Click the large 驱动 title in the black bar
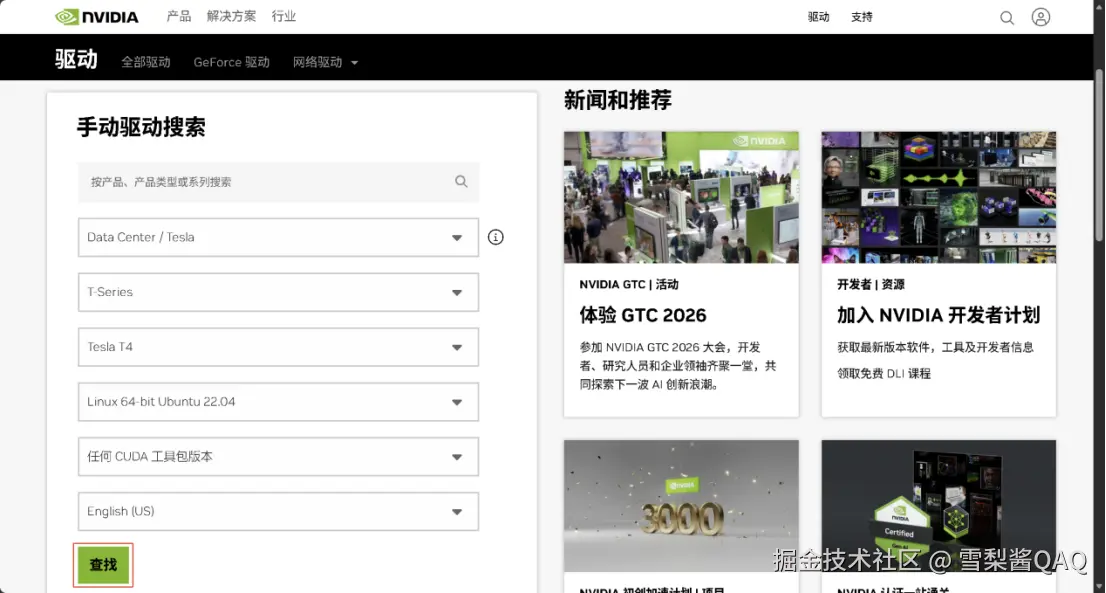Image resolution: width=1106 pixels, height=593 pixels. (x=76, y=59)
